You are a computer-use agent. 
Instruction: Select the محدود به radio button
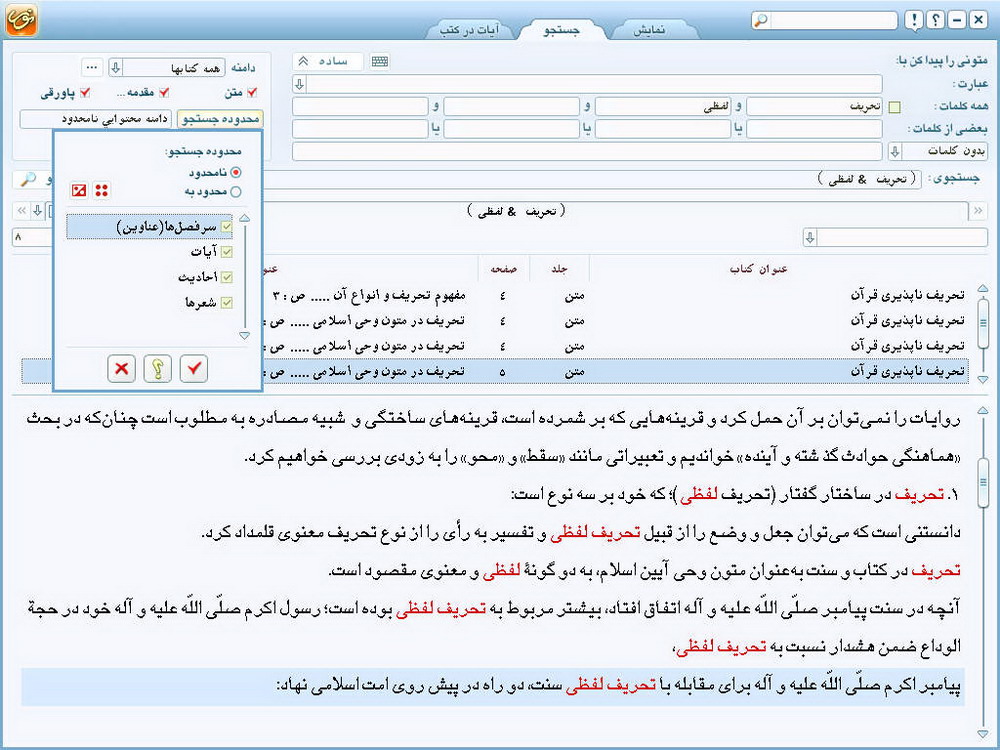click(x=236, y=191)
